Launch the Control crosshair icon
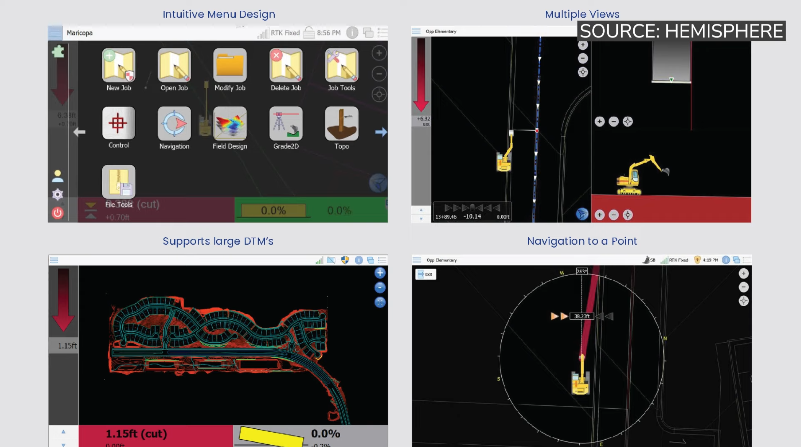 click(119, 125)
